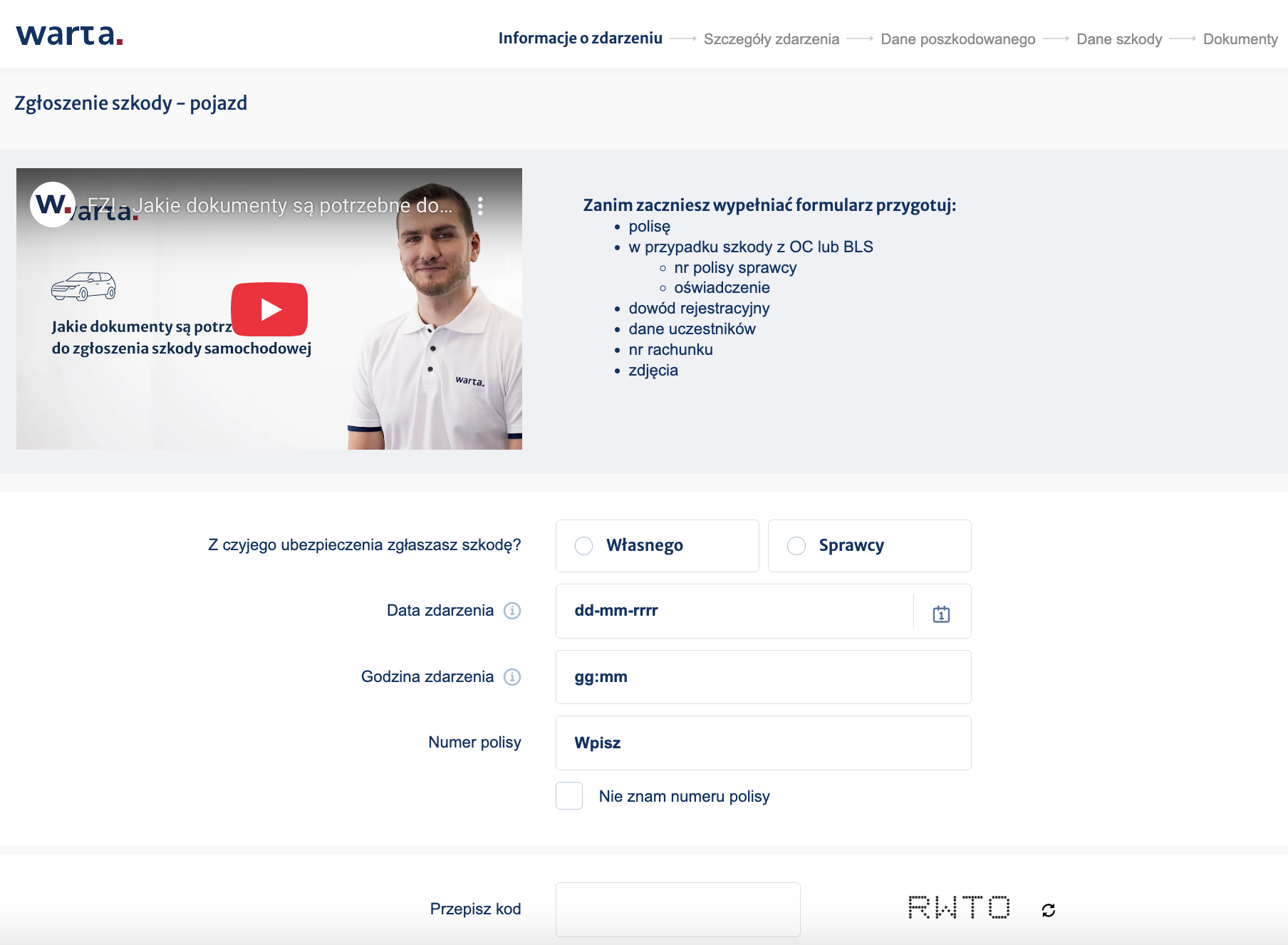
Task: Open the Numer polisy field showing 'Wpisz'
Action: [x=762, y=742]
